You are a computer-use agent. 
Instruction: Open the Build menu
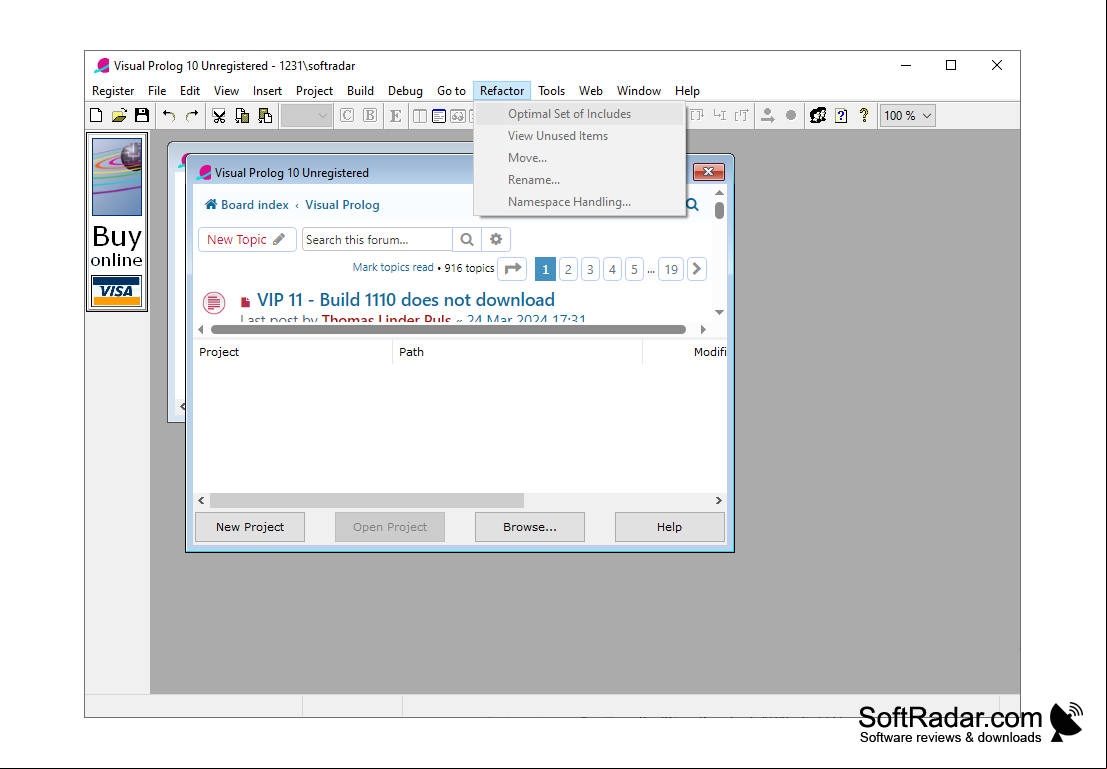pyautogui.click(x=360, y=90)
